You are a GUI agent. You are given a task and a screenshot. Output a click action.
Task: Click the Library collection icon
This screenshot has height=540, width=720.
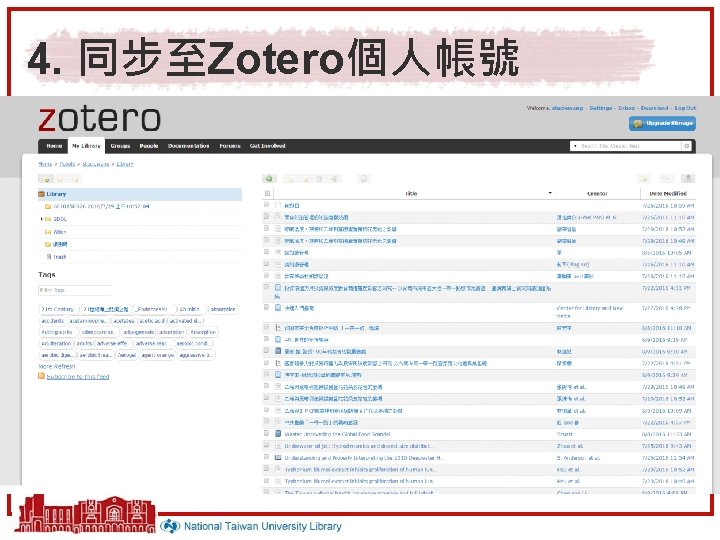(41, 194)
